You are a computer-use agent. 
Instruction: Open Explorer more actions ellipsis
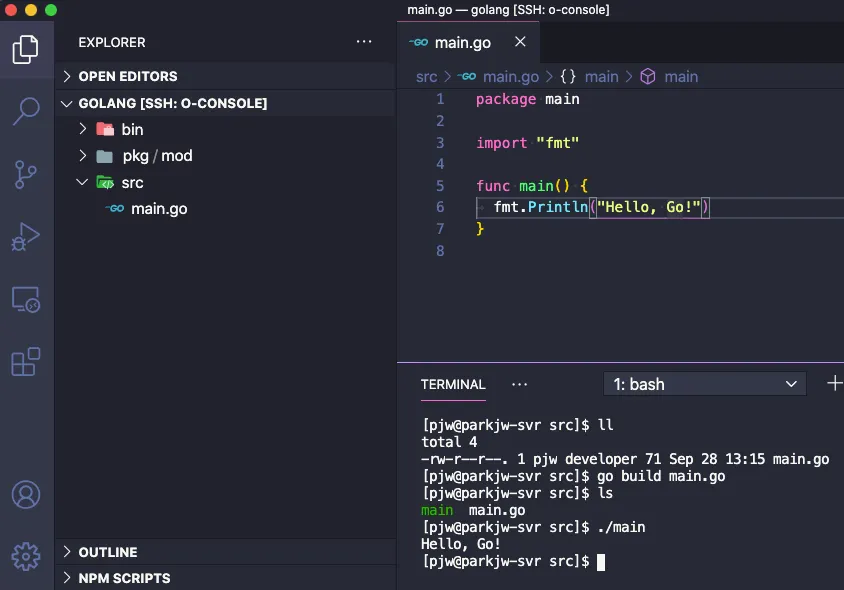click(x=364, y=41)
